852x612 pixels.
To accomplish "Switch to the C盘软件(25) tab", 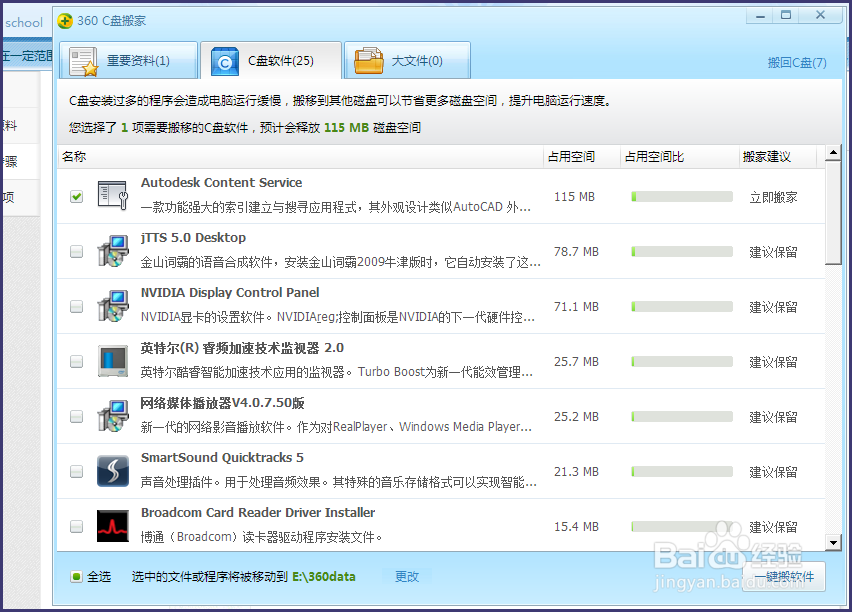I will click(271, 61).
